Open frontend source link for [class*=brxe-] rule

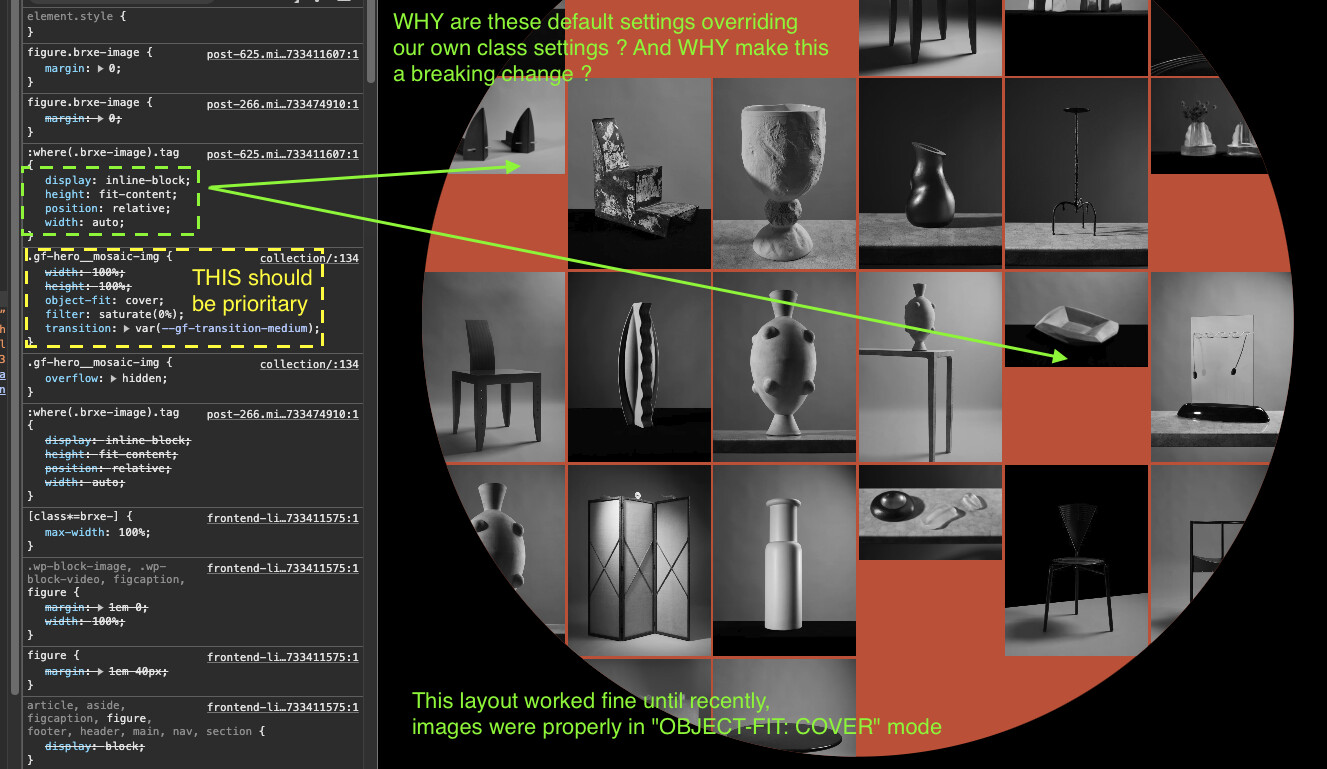point(282,518)
